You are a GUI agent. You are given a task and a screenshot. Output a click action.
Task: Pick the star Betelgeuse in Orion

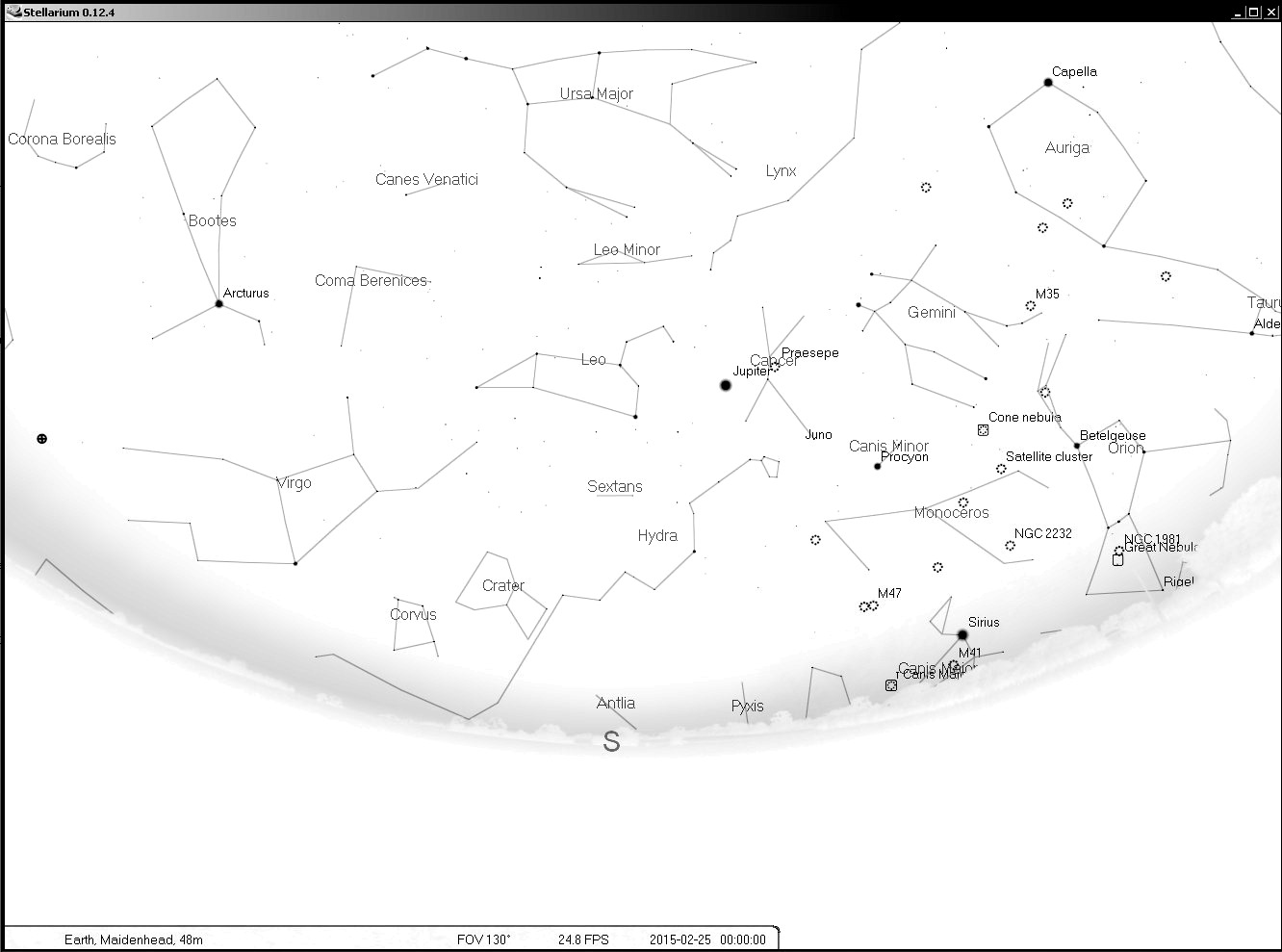click(x=1077, y=446)
